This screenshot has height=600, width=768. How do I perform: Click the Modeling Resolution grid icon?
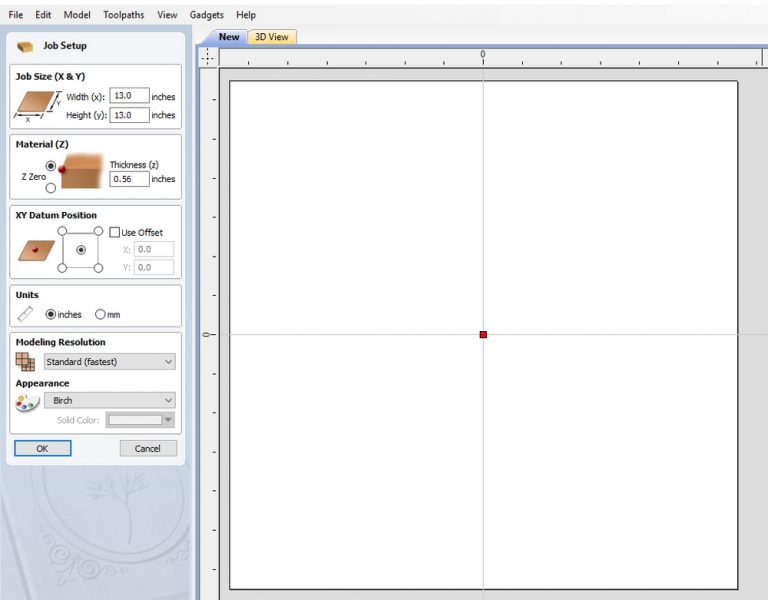[x=26, y=361]
